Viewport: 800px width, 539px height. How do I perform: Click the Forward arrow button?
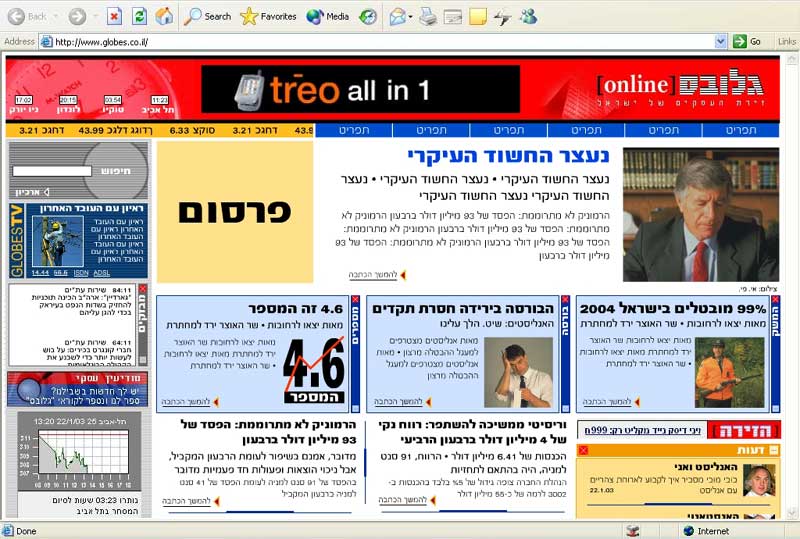tap(78, 17)
